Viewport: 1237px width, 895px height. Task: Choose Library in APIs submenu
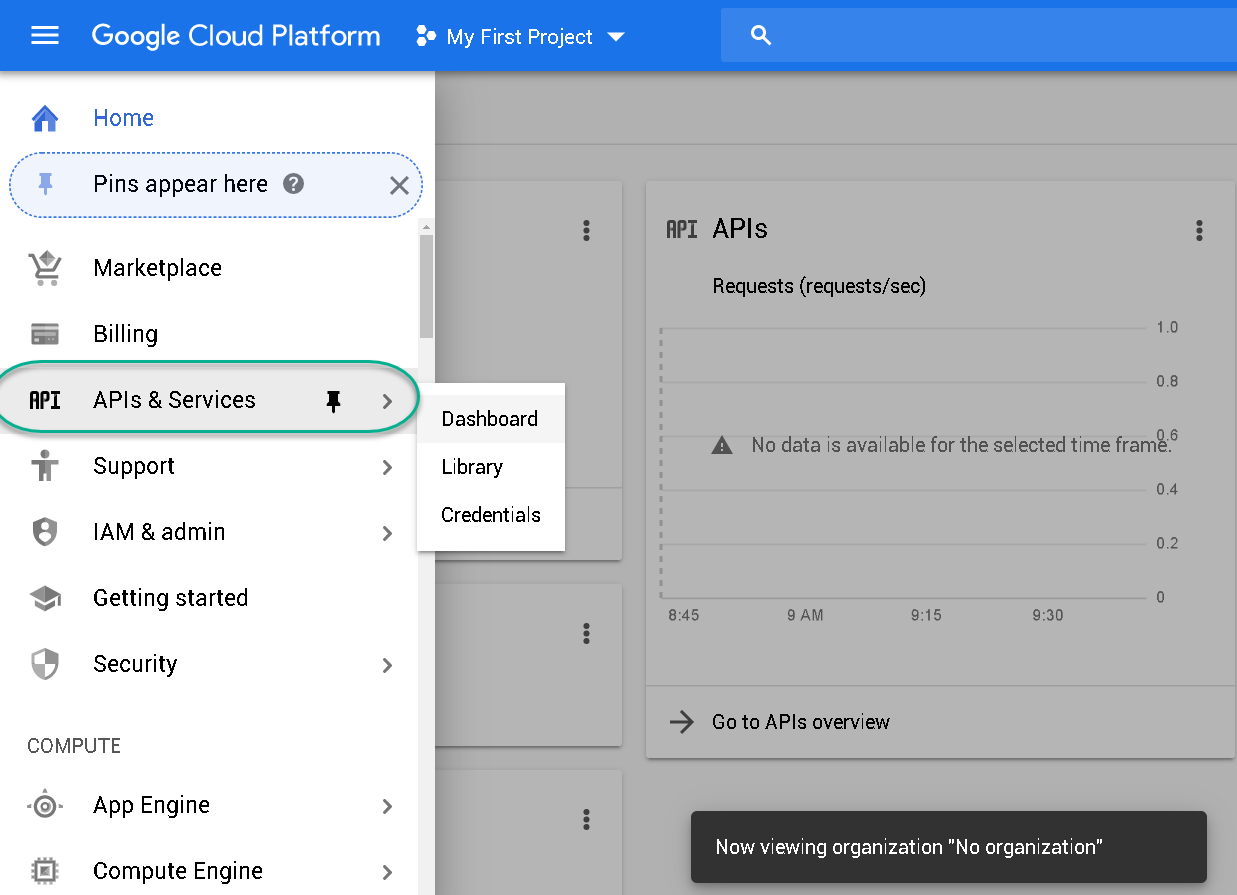[490, 467]
